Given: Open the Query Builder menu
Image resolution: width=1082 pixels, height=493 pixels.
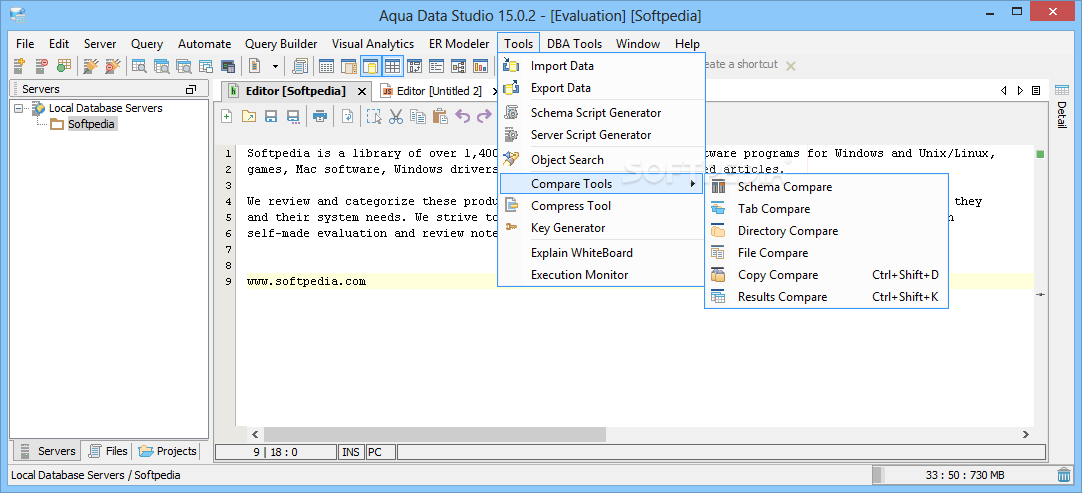Looking at the screenshot, I should point(281,44).
